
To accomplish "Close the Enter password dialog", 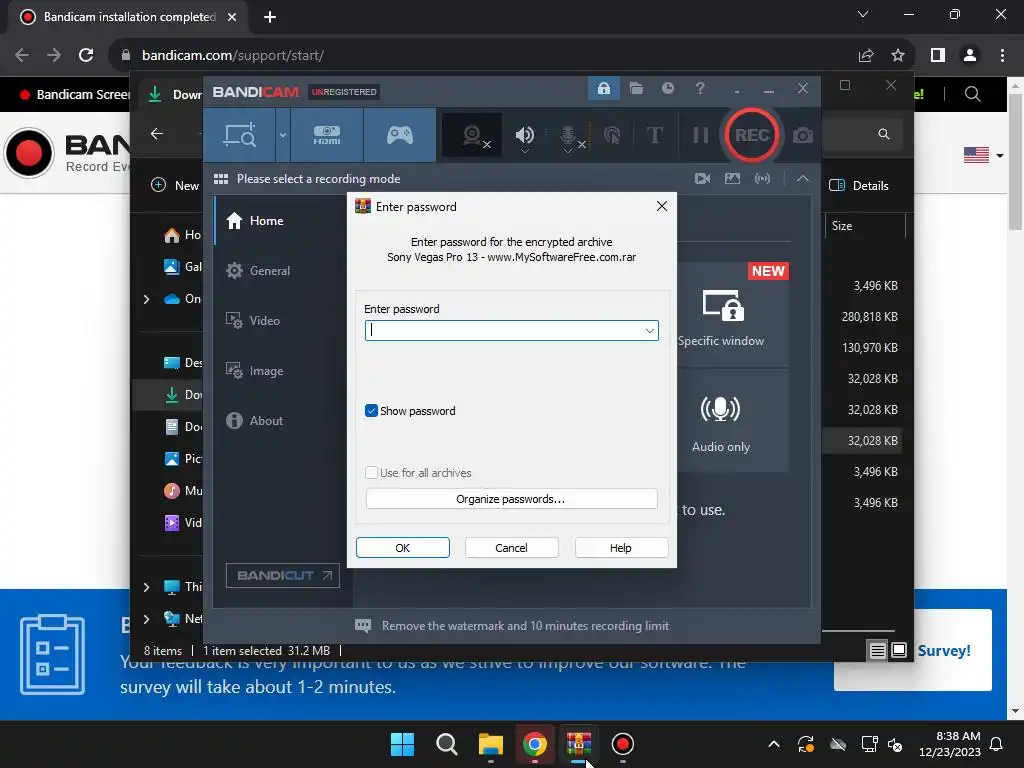I will coord(662,206).
